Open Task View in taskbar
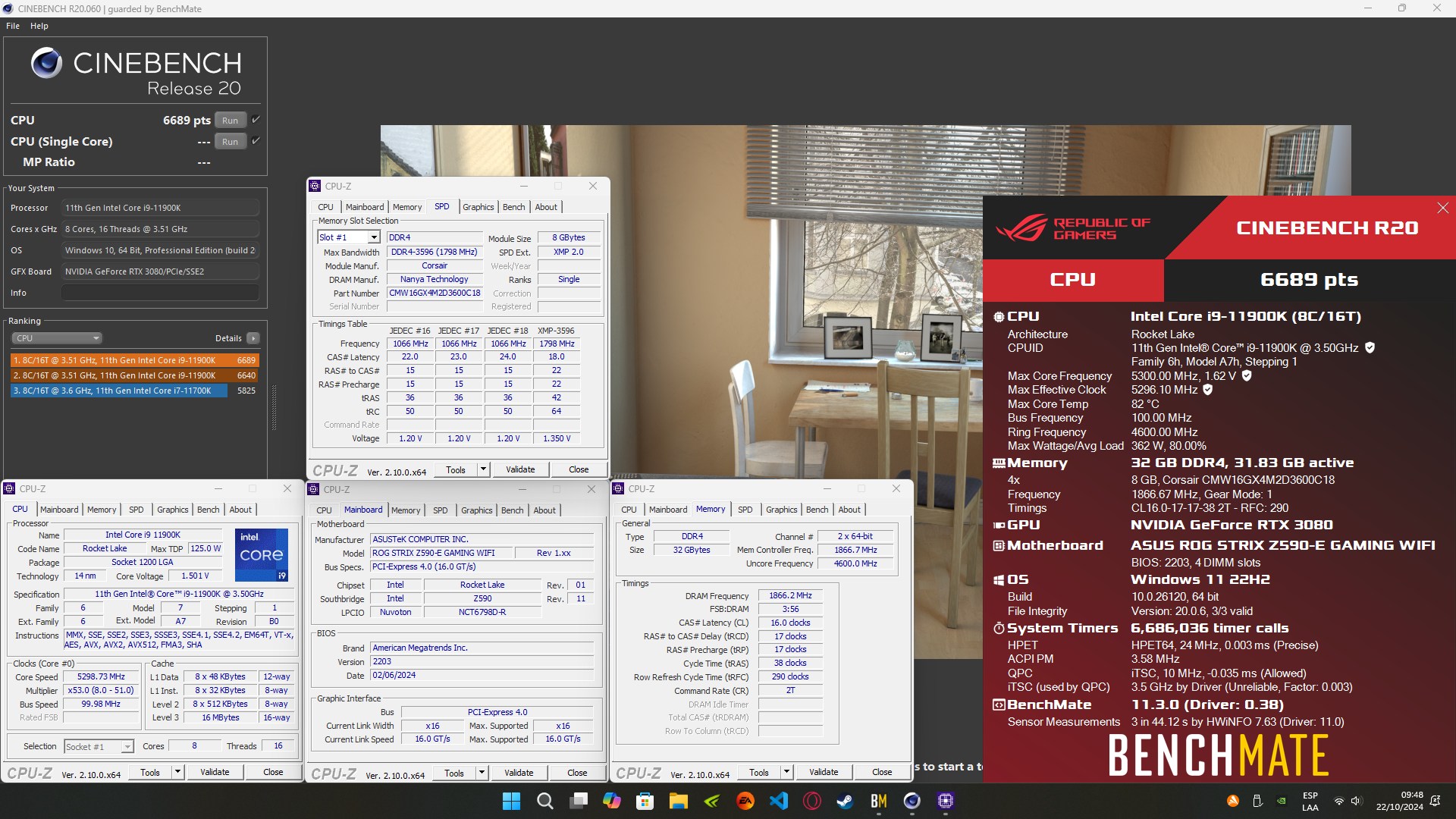 point(579,801)
